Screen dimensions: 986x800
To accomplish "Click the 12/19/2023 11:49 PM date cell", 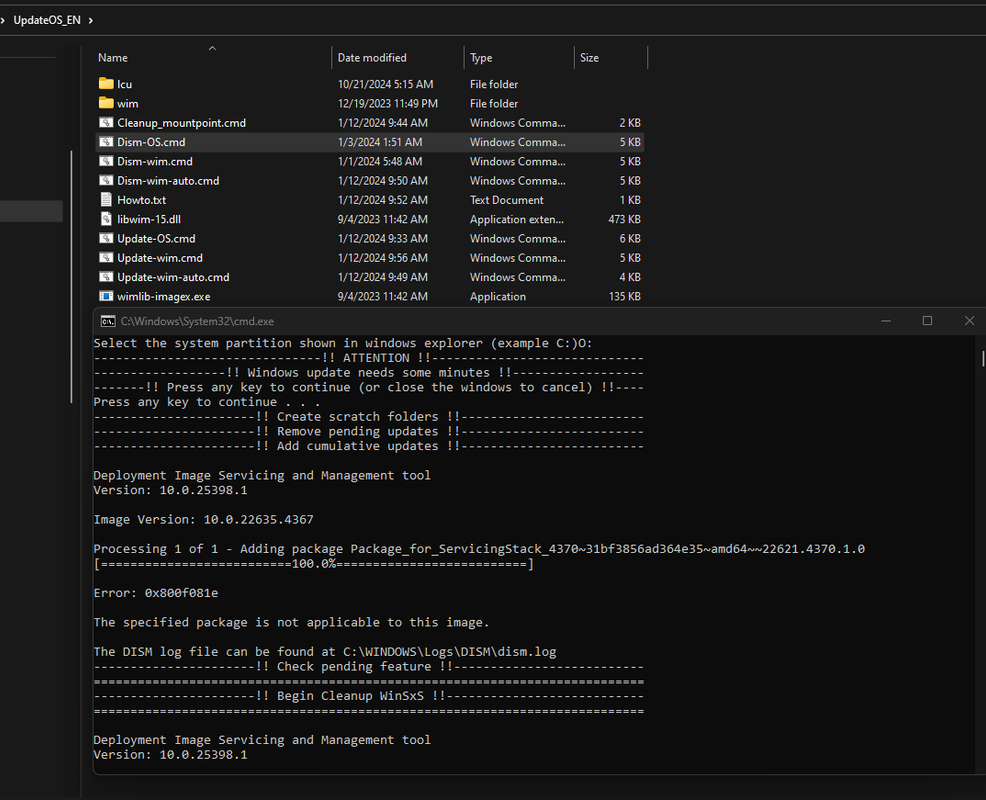I will [388, 104].
